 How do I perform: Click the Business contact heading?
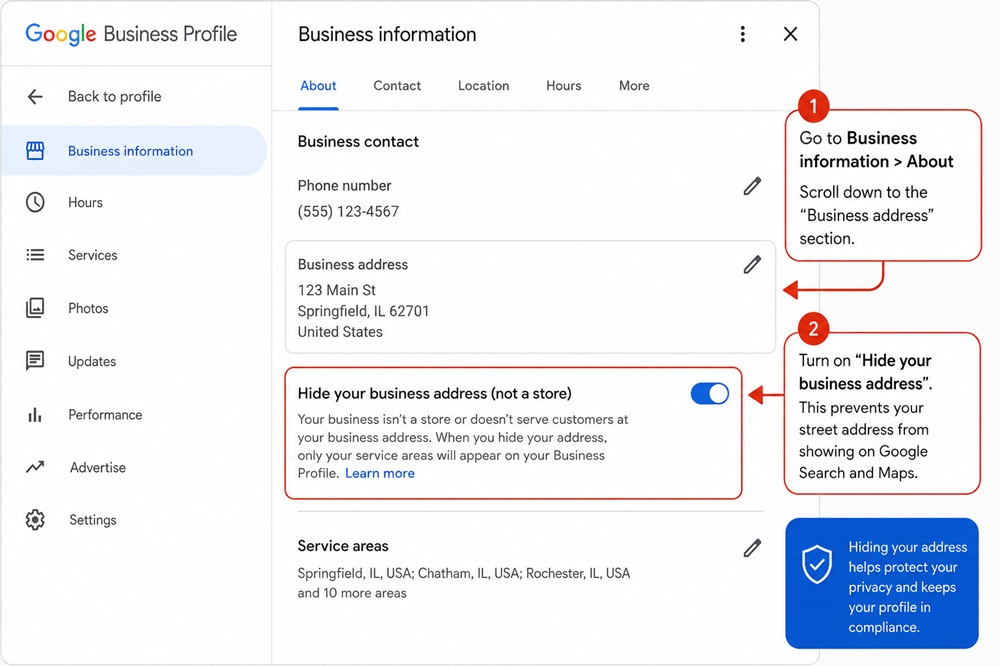click(358, 142)
